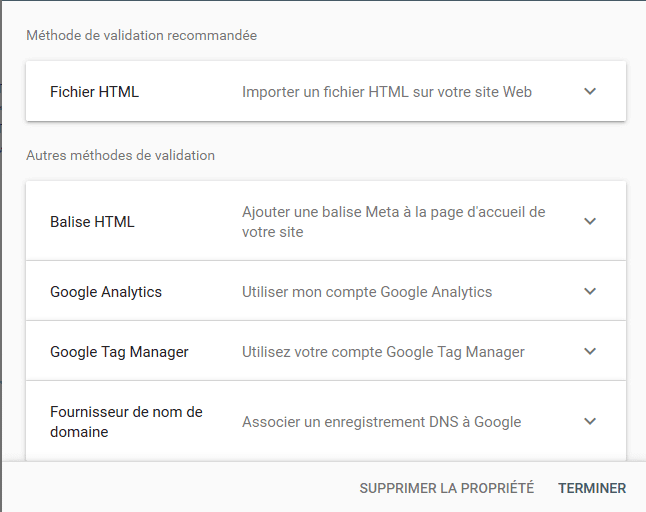The image size is (646, 512).
Task: Expand the Fournisseur de nom de domaine chevron
Action: tap(590, 422)
